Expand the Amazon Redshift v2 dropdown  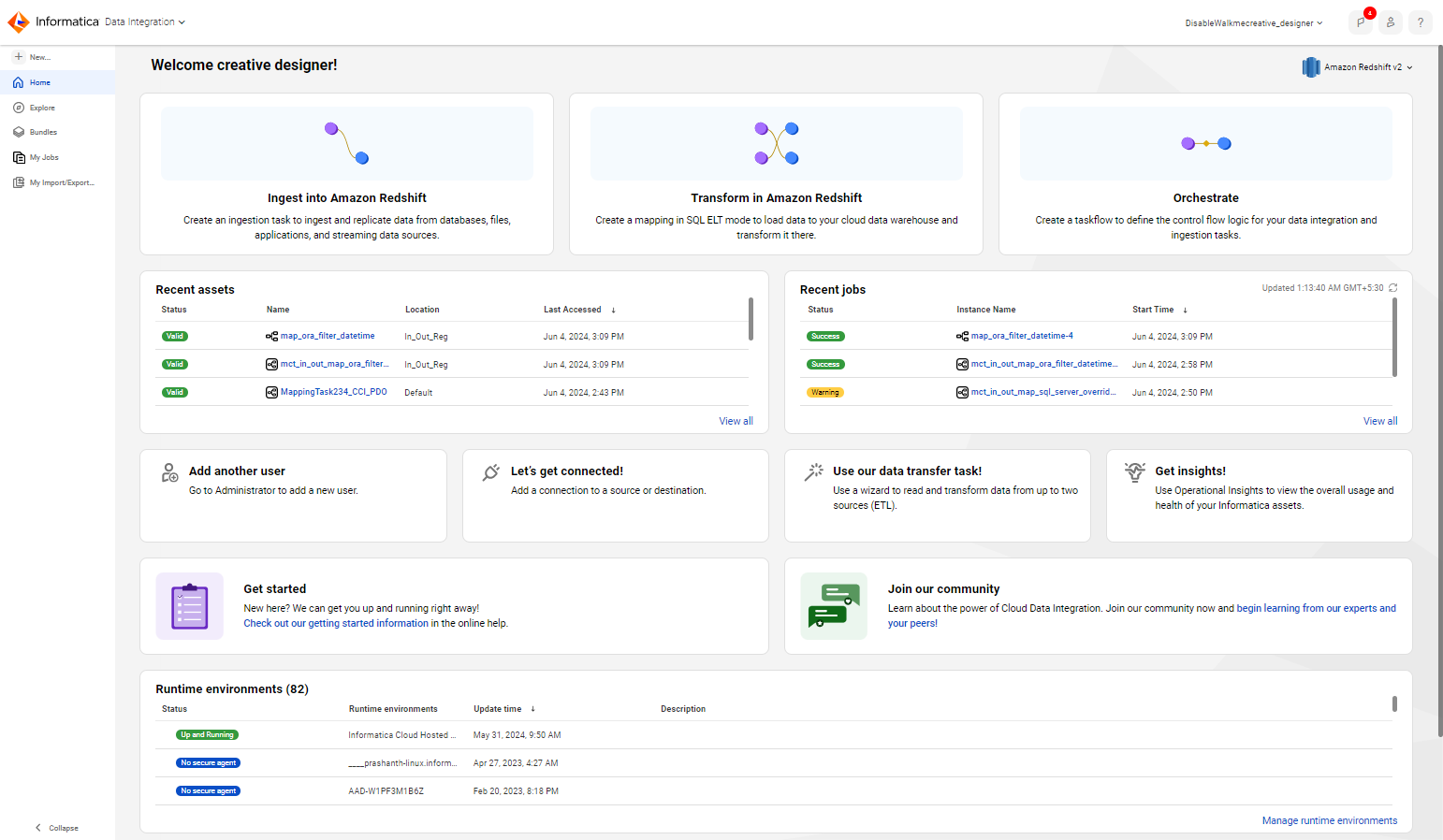pyautogui.click(x=1409, y=67)
